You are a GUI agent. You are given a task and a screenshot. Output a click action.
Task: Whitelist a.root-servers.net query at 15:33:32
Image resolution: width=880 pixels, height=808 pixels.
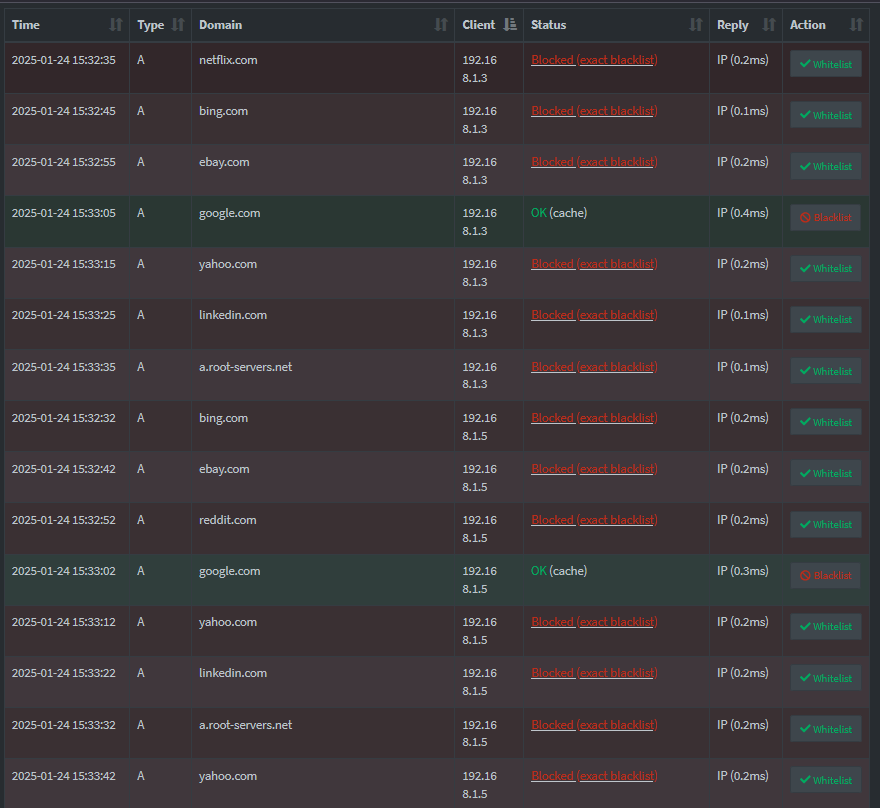826,729
